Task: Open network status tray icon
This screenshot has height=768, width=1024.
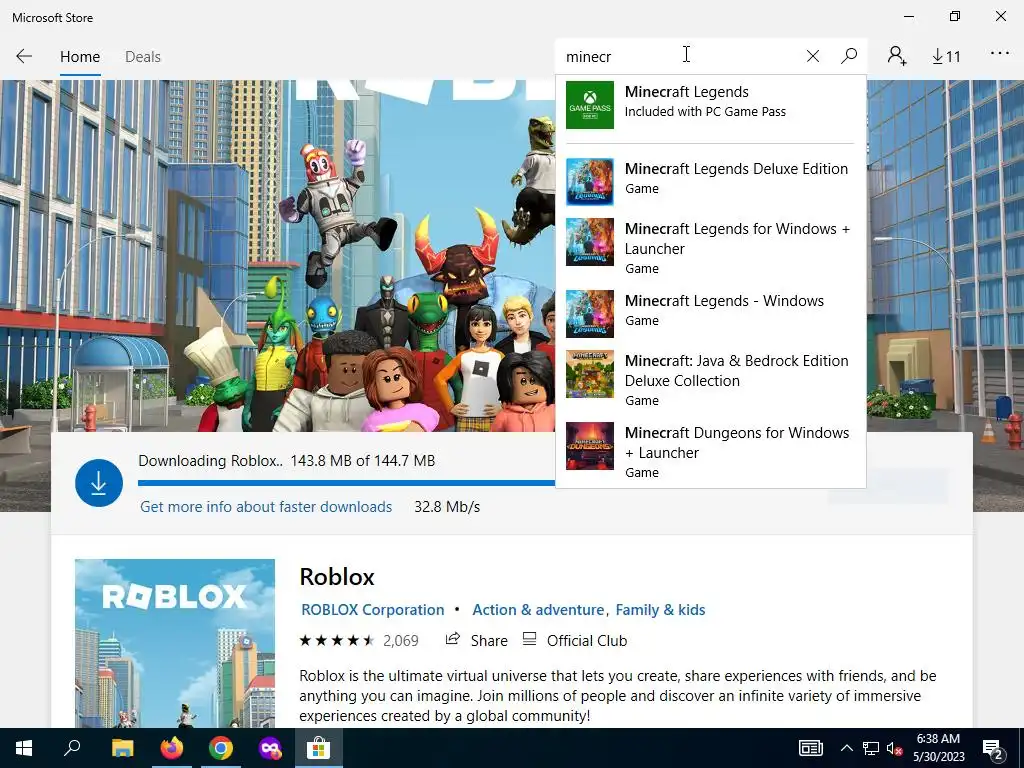Action: click(x=871, y=748)
